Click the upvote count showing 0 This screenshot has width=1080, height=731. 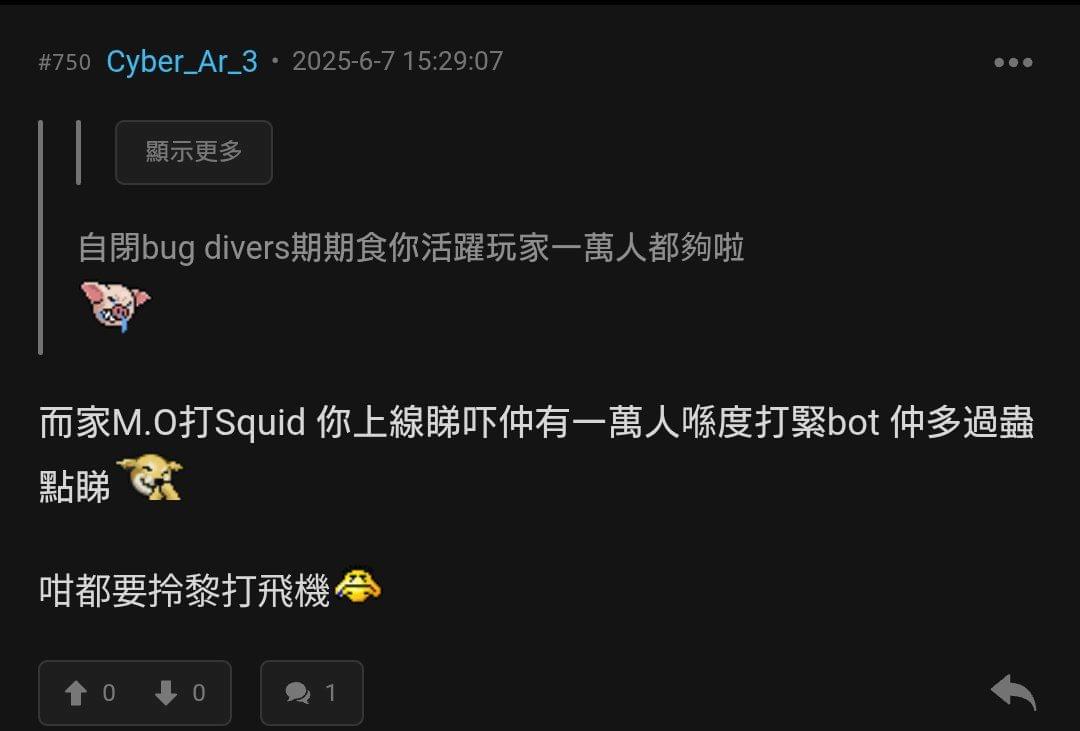109,693
